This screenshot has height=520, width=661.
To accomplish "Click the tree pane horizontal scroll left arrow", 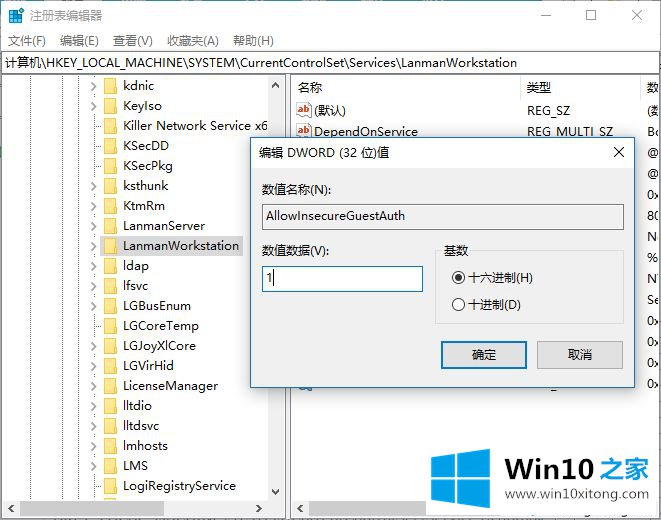I will 11,508.
